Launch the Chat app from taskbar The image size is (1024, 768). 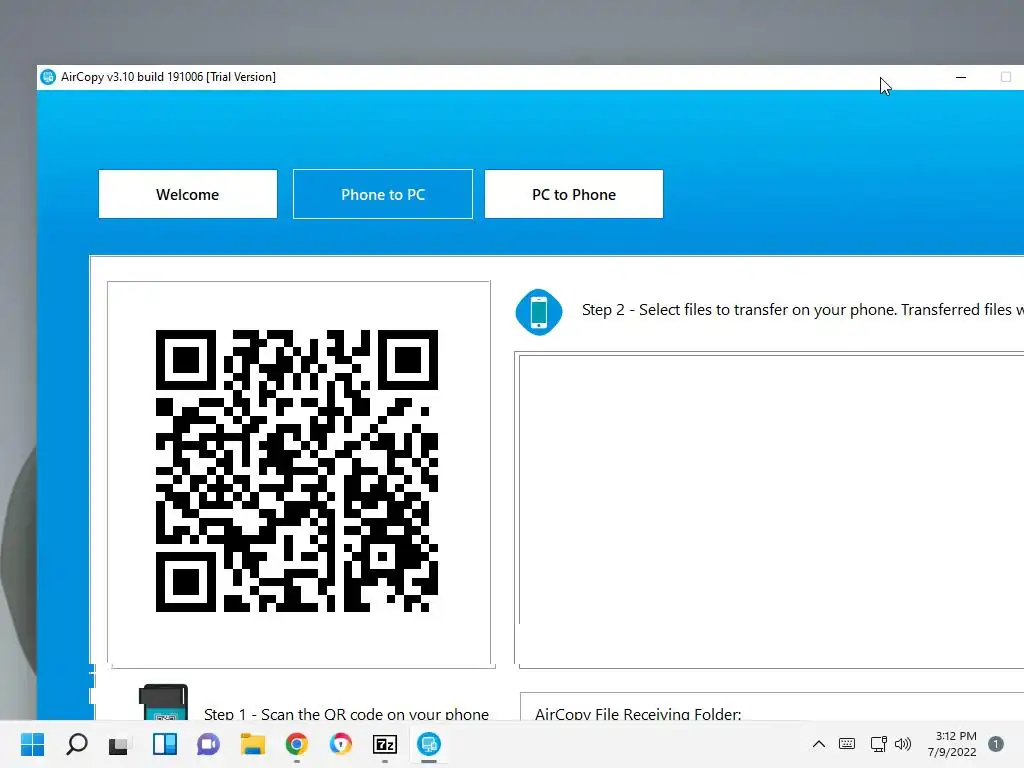click(x=208, y=744)
